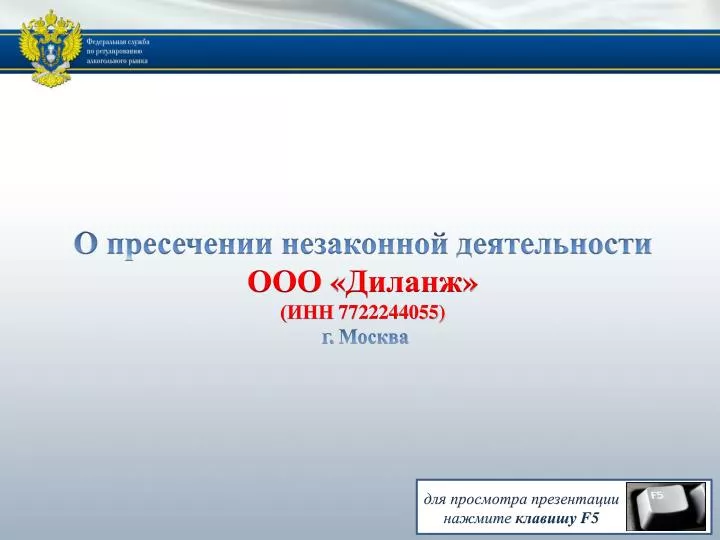Click the double-headed eagle emblem logo

click(51, 49)
